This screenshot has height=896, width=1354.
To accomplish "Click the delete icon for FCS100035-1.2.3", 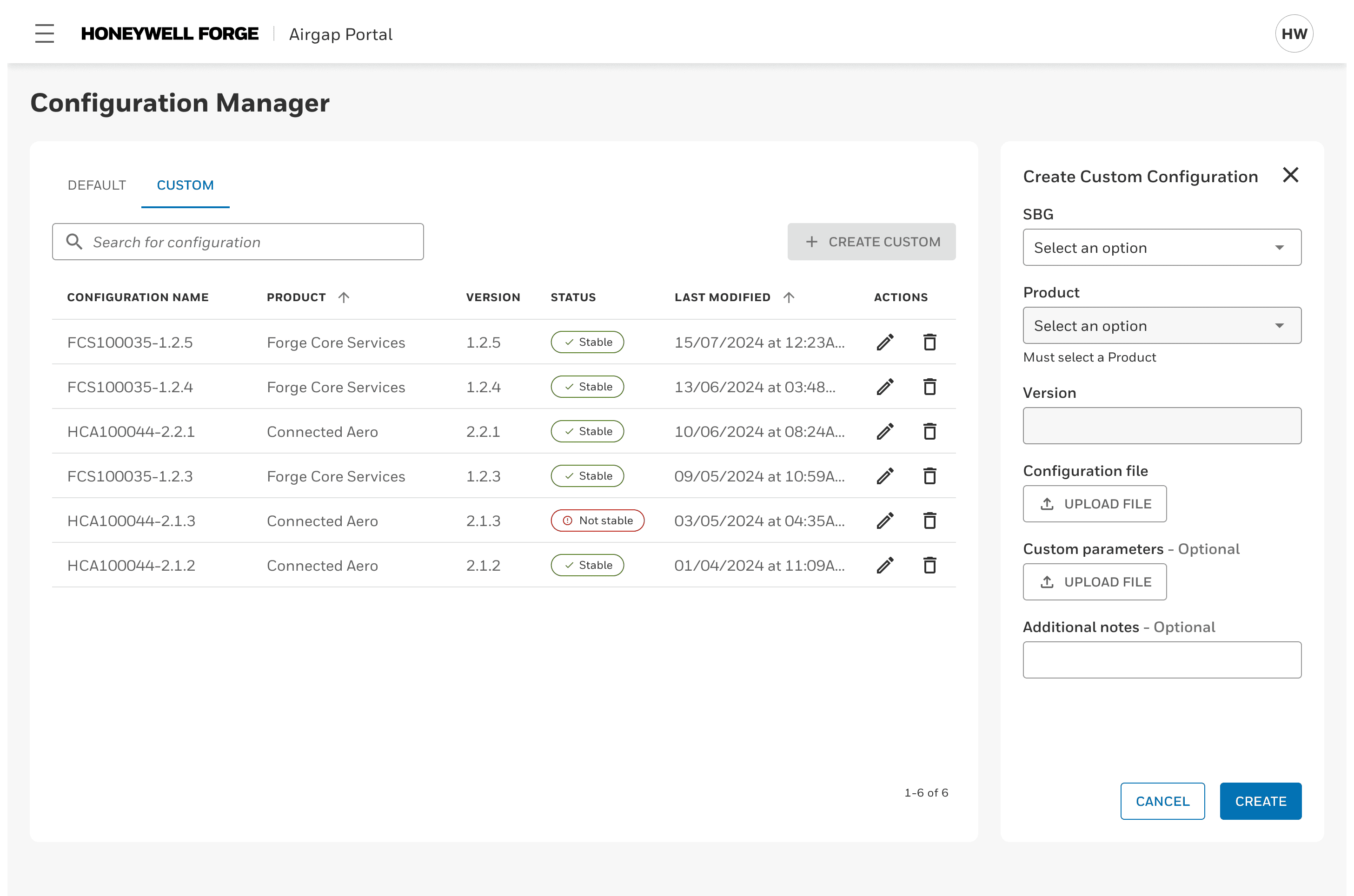I will click(929, 477).
